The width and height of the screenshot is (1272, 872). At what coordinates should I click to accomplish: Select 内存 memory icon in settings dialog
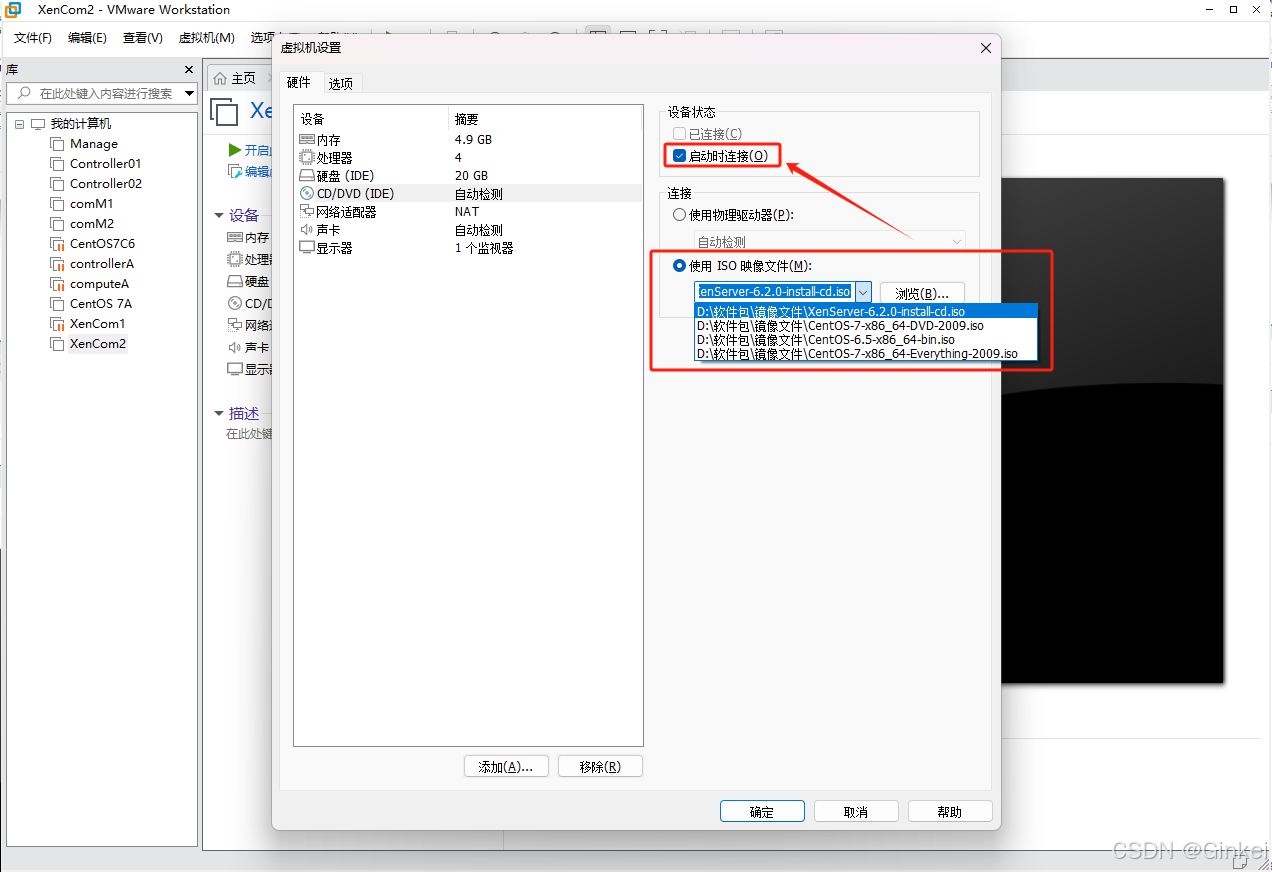307,140
